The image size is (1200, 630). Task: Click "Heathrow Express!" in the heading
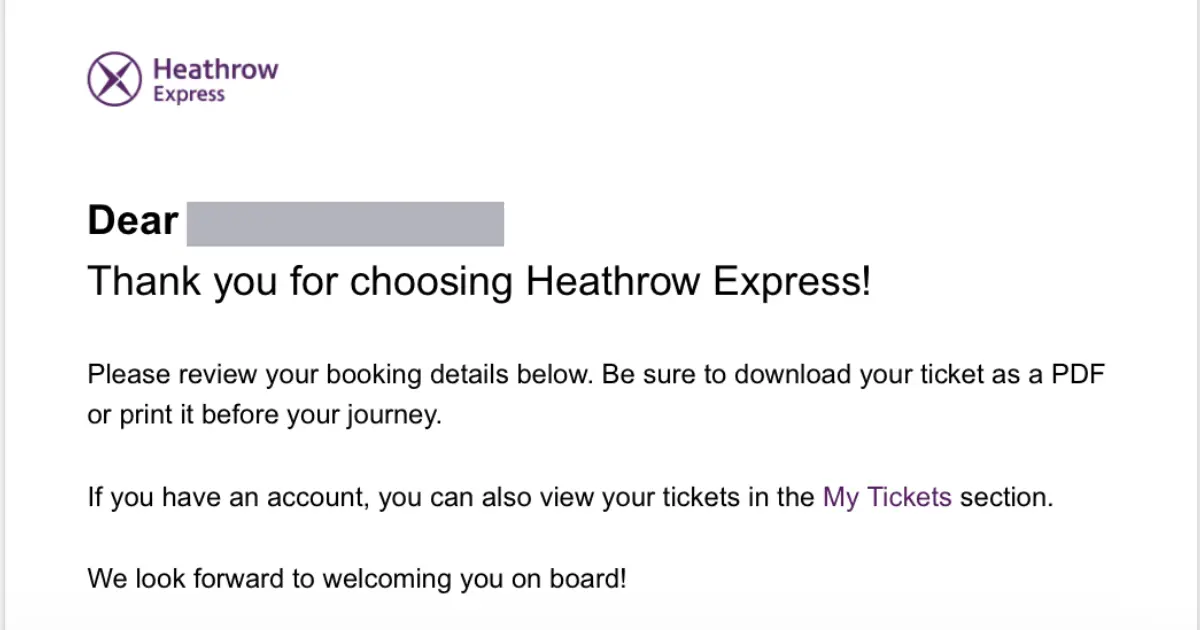(x=699, y=282)
